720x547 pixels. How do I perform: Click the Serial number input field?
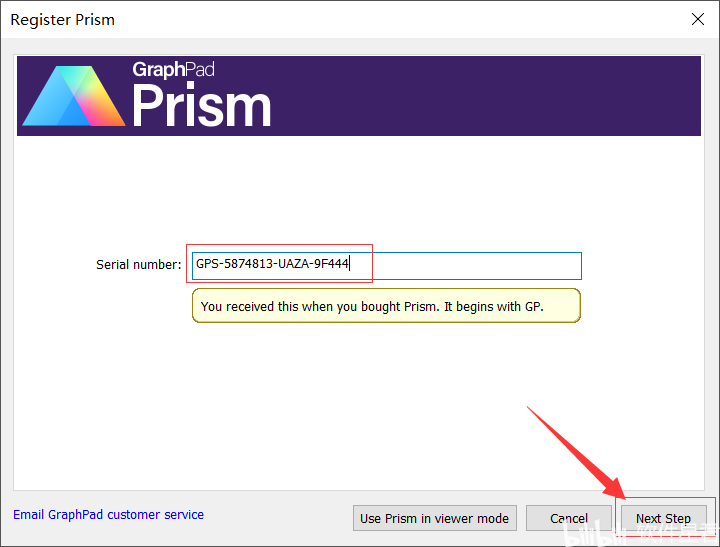[x=387, y=265]
